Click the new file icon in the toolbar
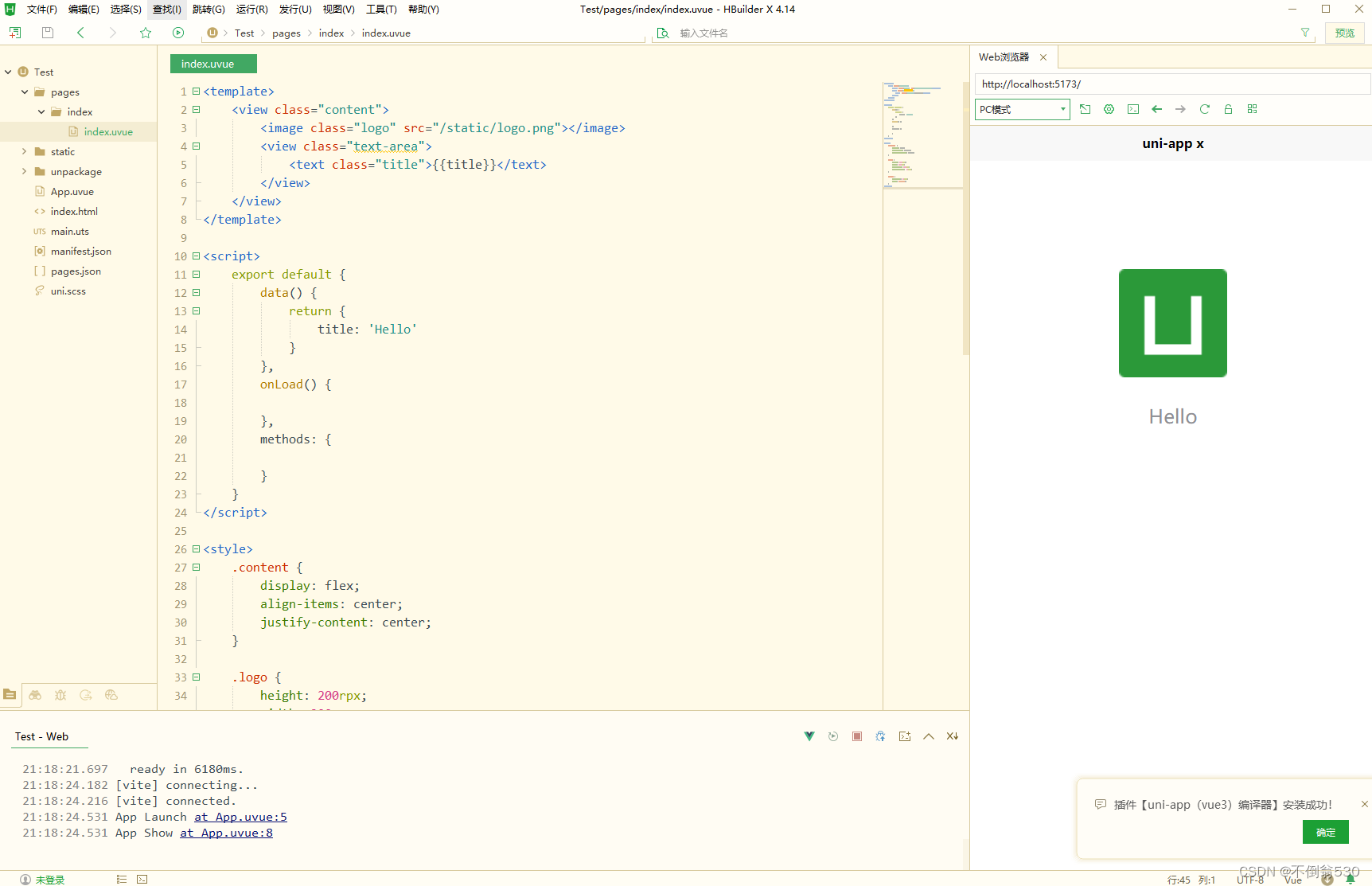 click(x=15, y=33)
